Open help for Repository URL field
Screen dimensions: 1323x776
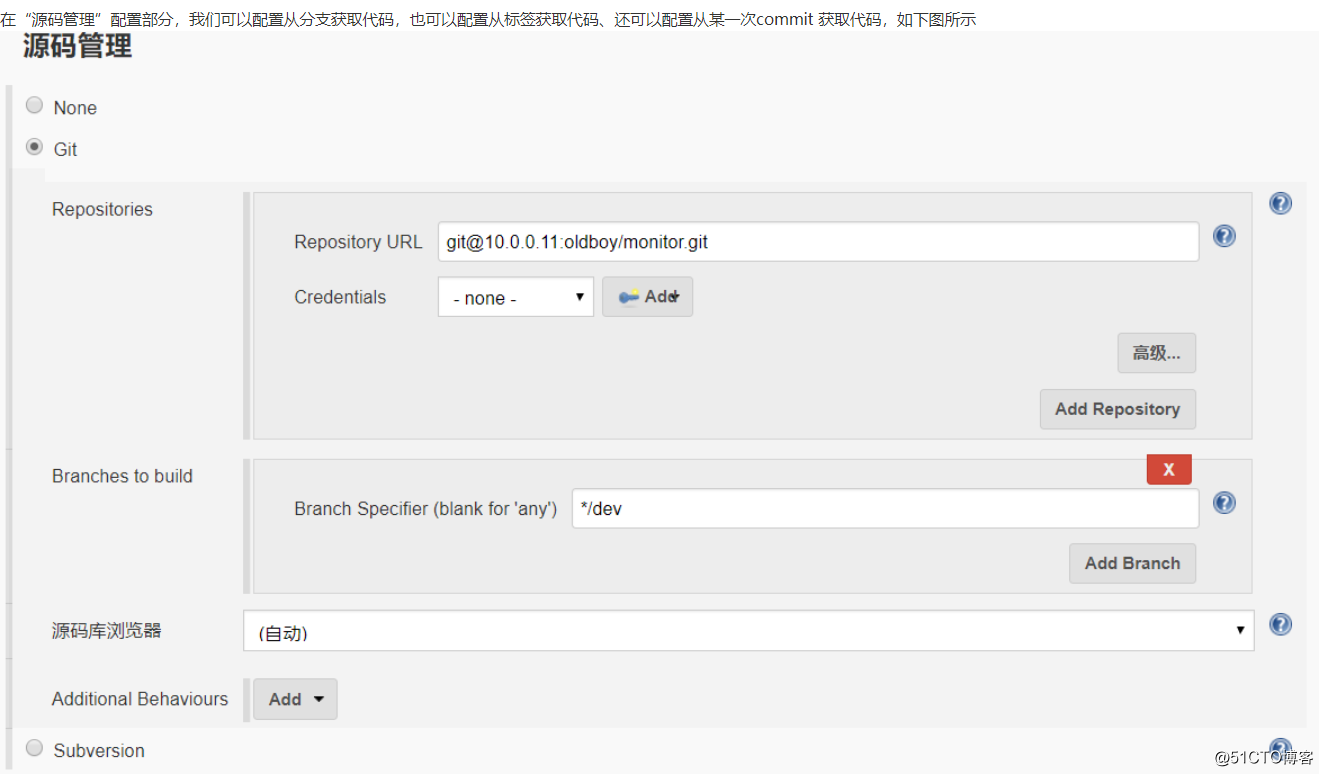1224,236
